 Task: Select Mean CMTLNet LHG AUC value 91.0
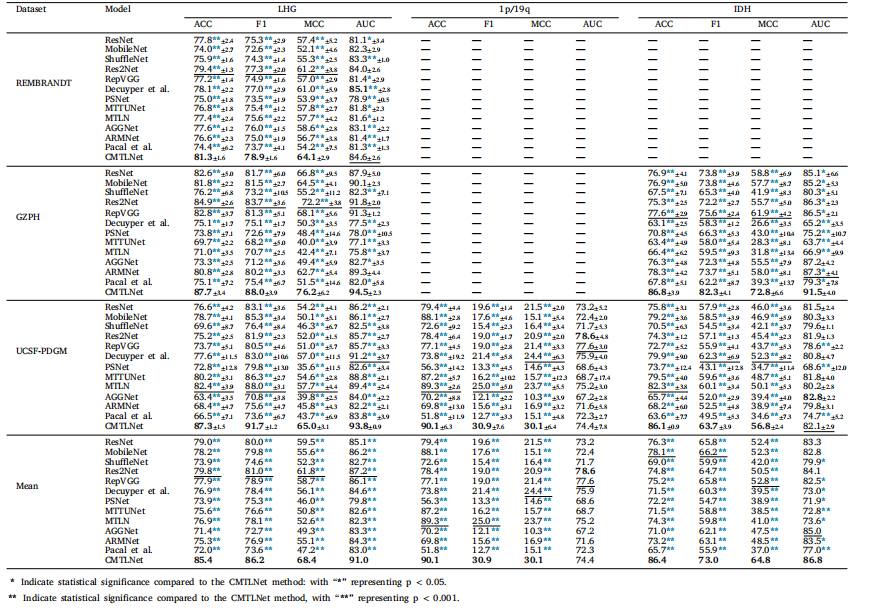[x=359, y=560]
